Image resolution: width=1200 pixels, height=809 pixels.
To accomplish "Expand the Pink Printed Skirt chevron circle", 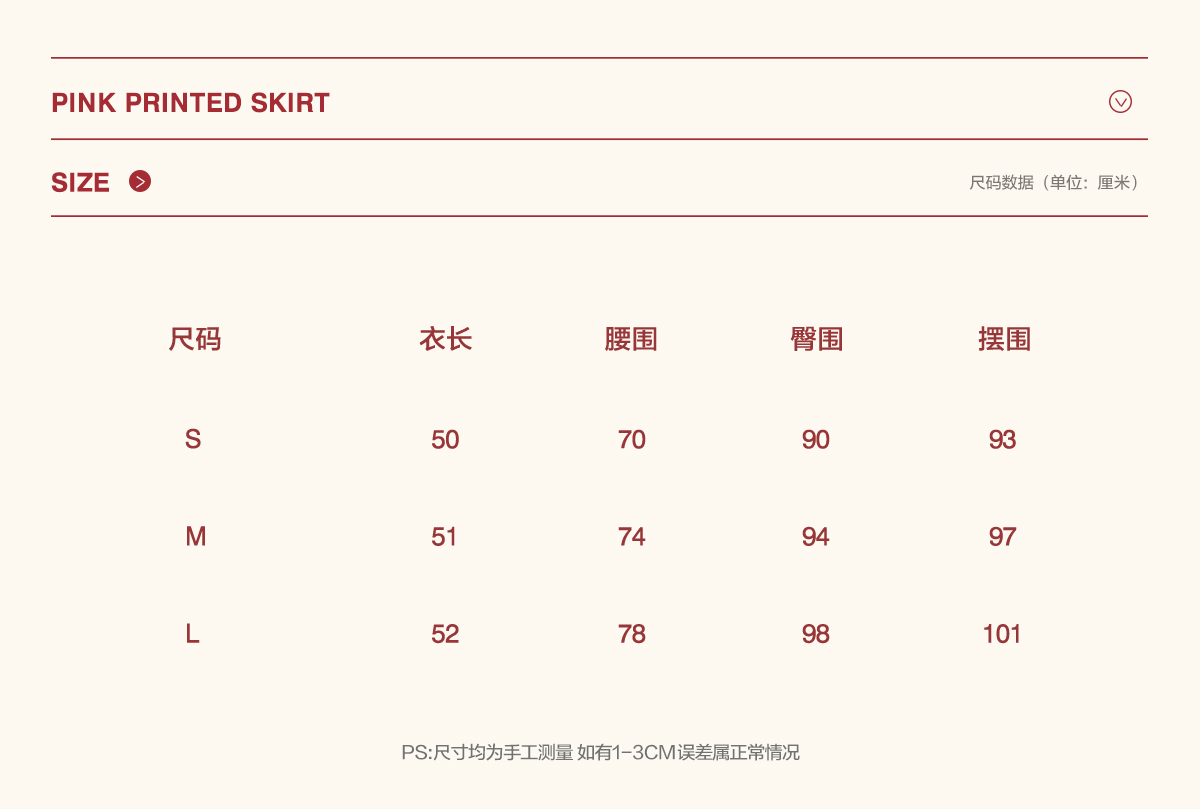I will (x=1120, y=101).
